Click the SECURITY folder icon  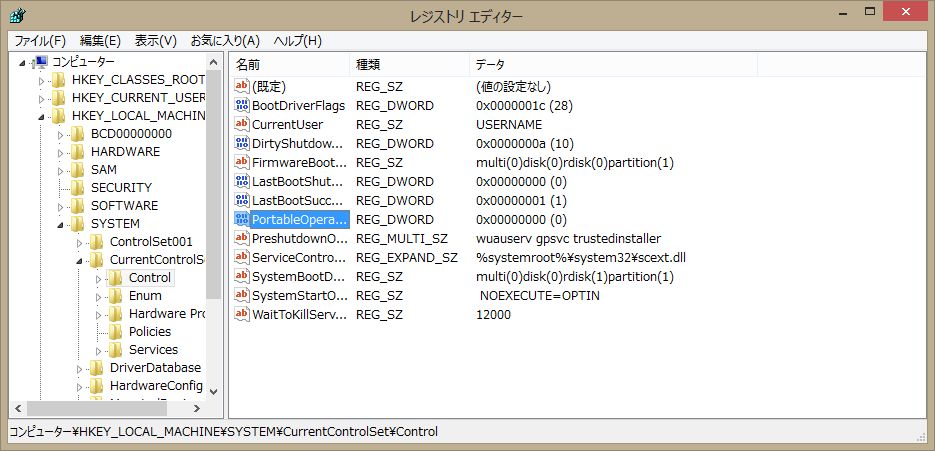78,188
